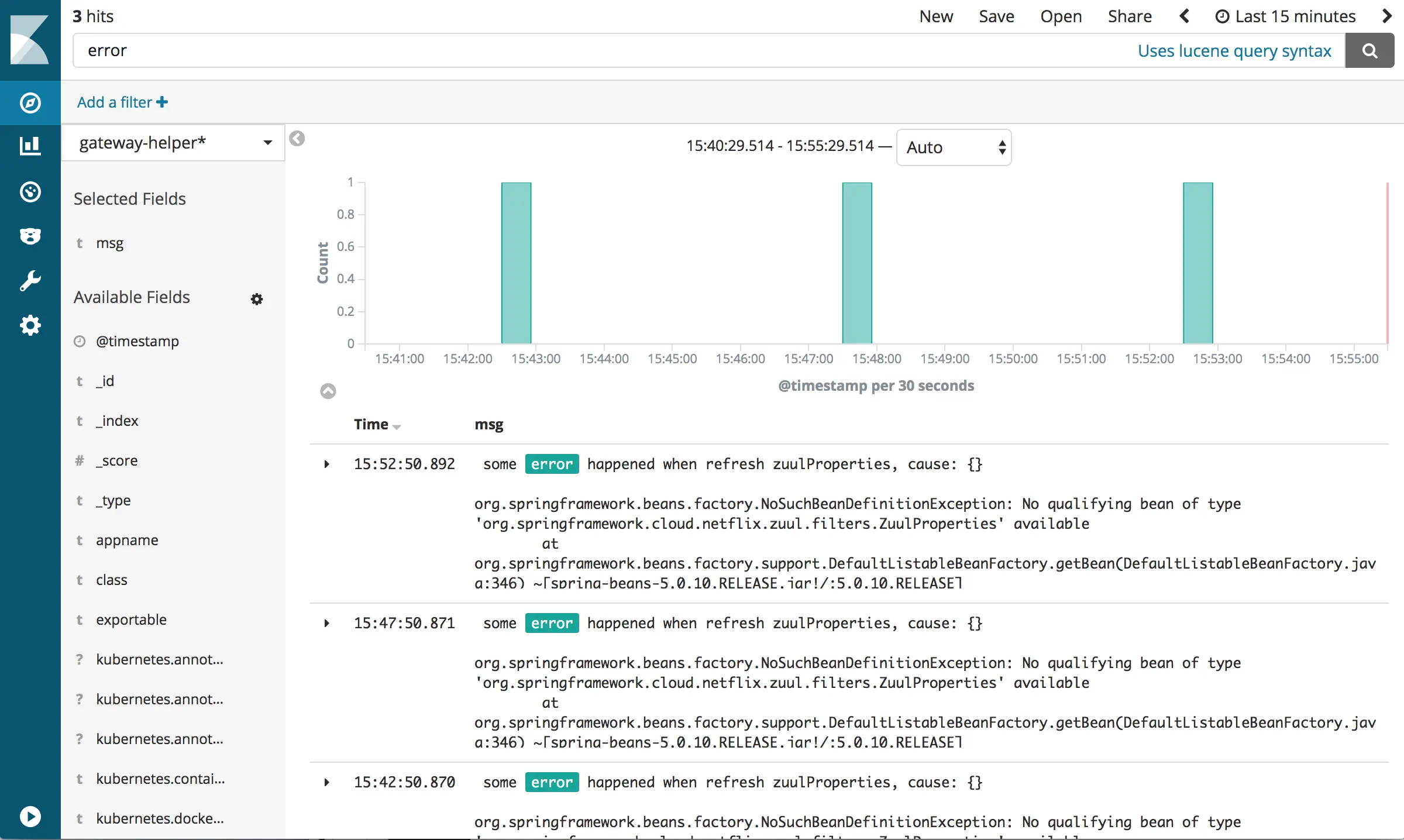Open the Auto interval dropdown

(954, 147)
